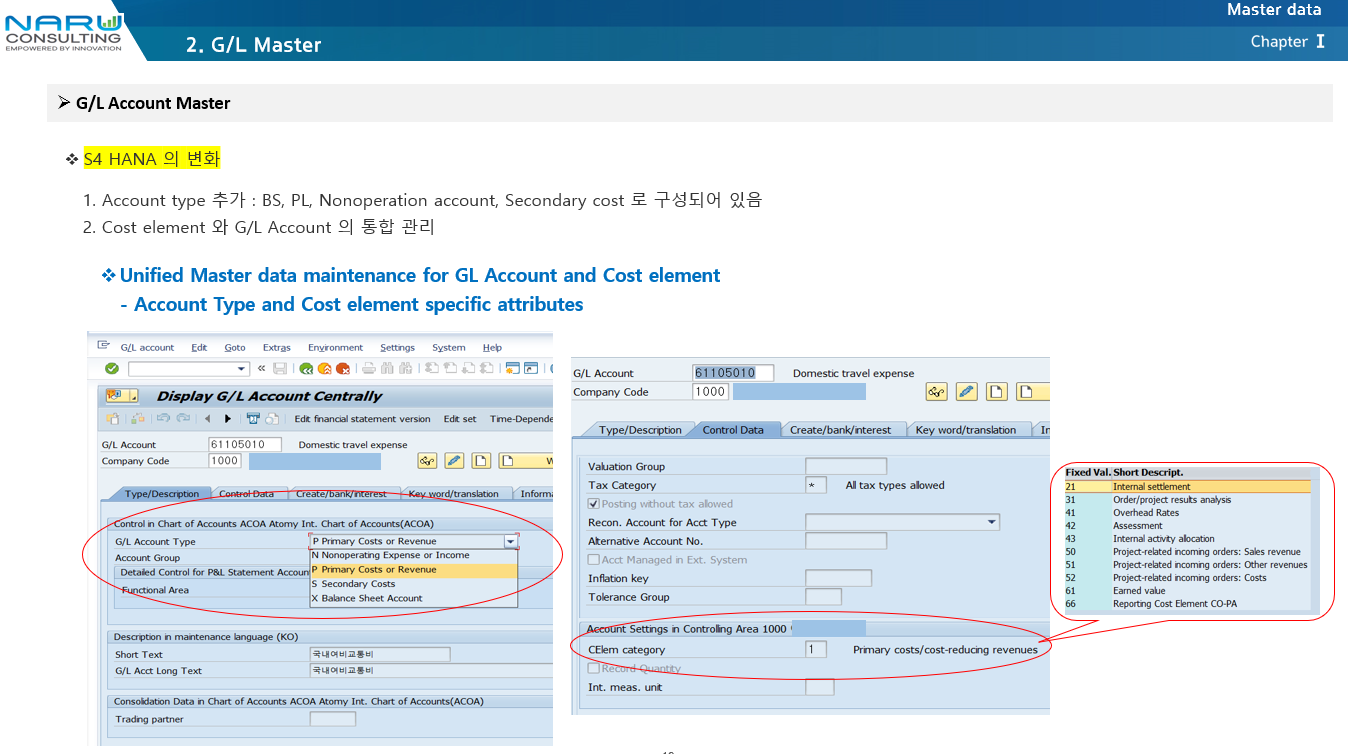Click the Inflation key field
The width and height of the screenshot is (1348, 754).
tap(838, 578)
